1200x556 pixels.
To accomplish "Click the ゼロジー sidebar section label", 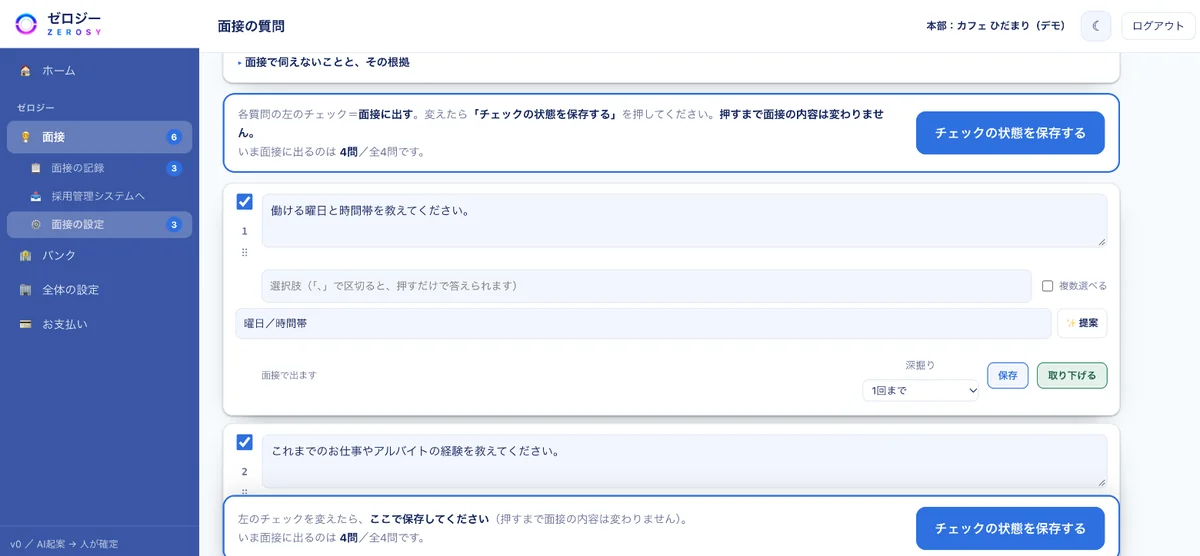I will [36, 107].
